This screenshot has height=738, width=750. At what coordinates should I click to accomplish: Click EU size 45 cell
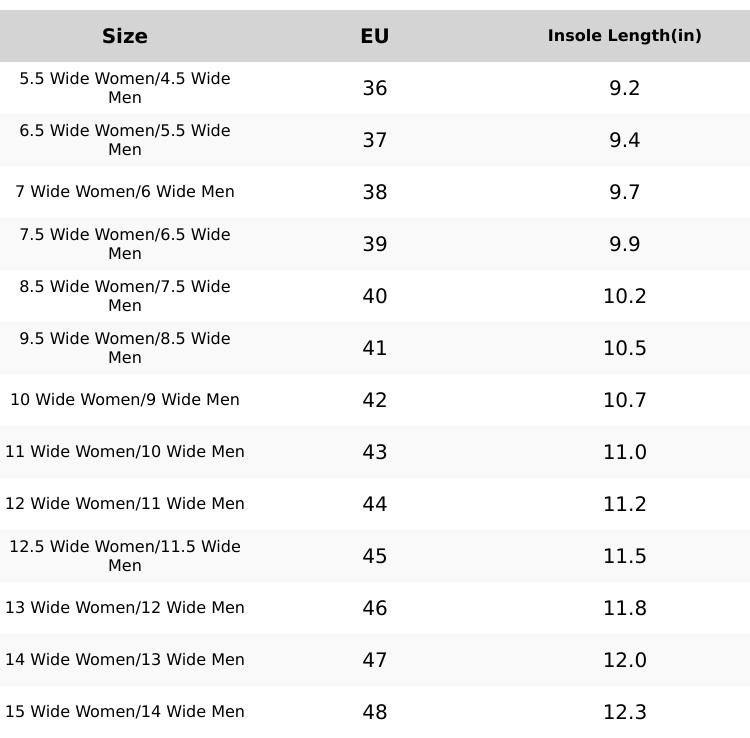click(x=374, y=556)
